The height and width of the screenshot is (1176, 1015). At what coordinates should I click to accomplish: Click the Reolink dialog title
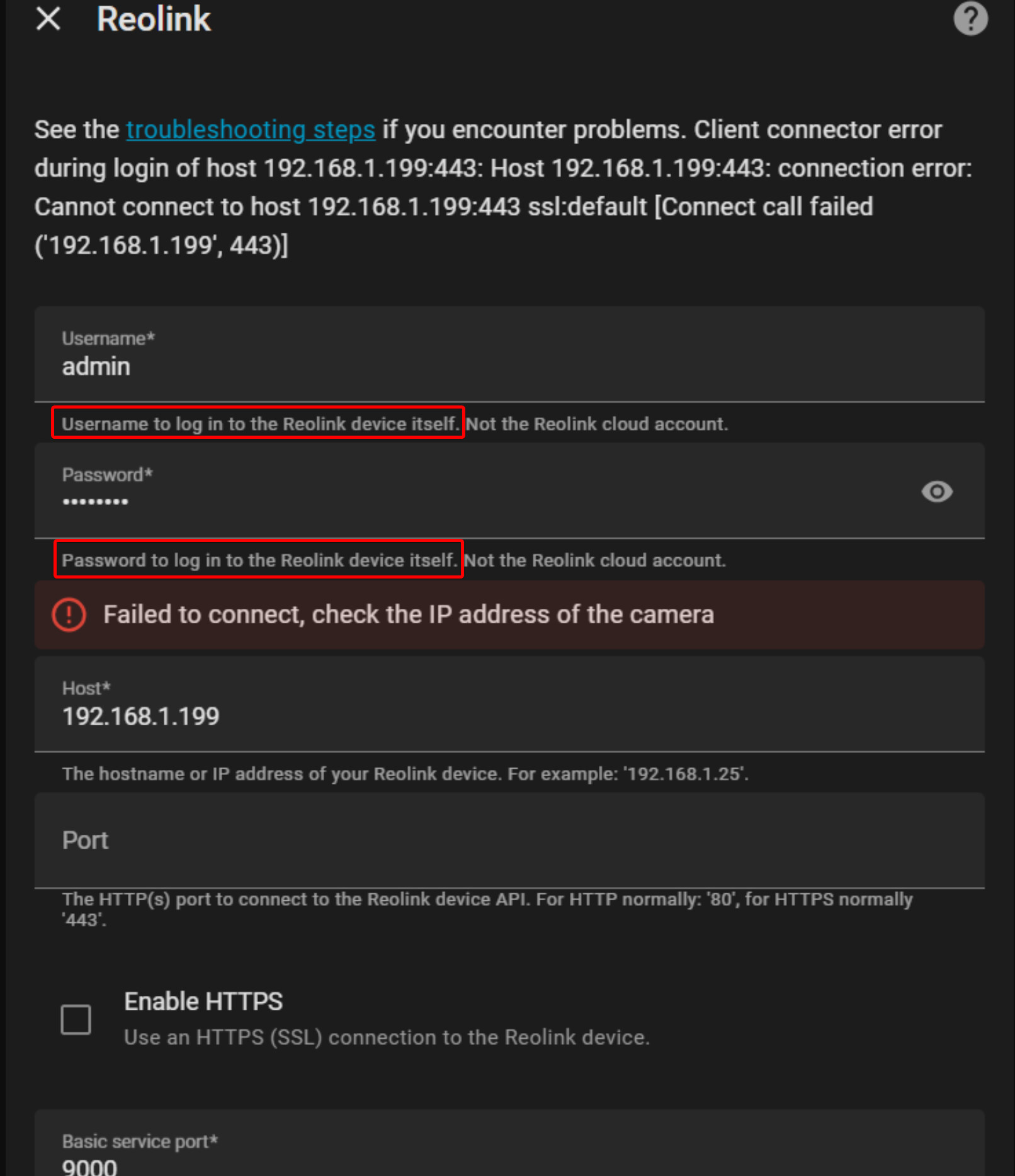pyautogui.click(x=154, y=19)
